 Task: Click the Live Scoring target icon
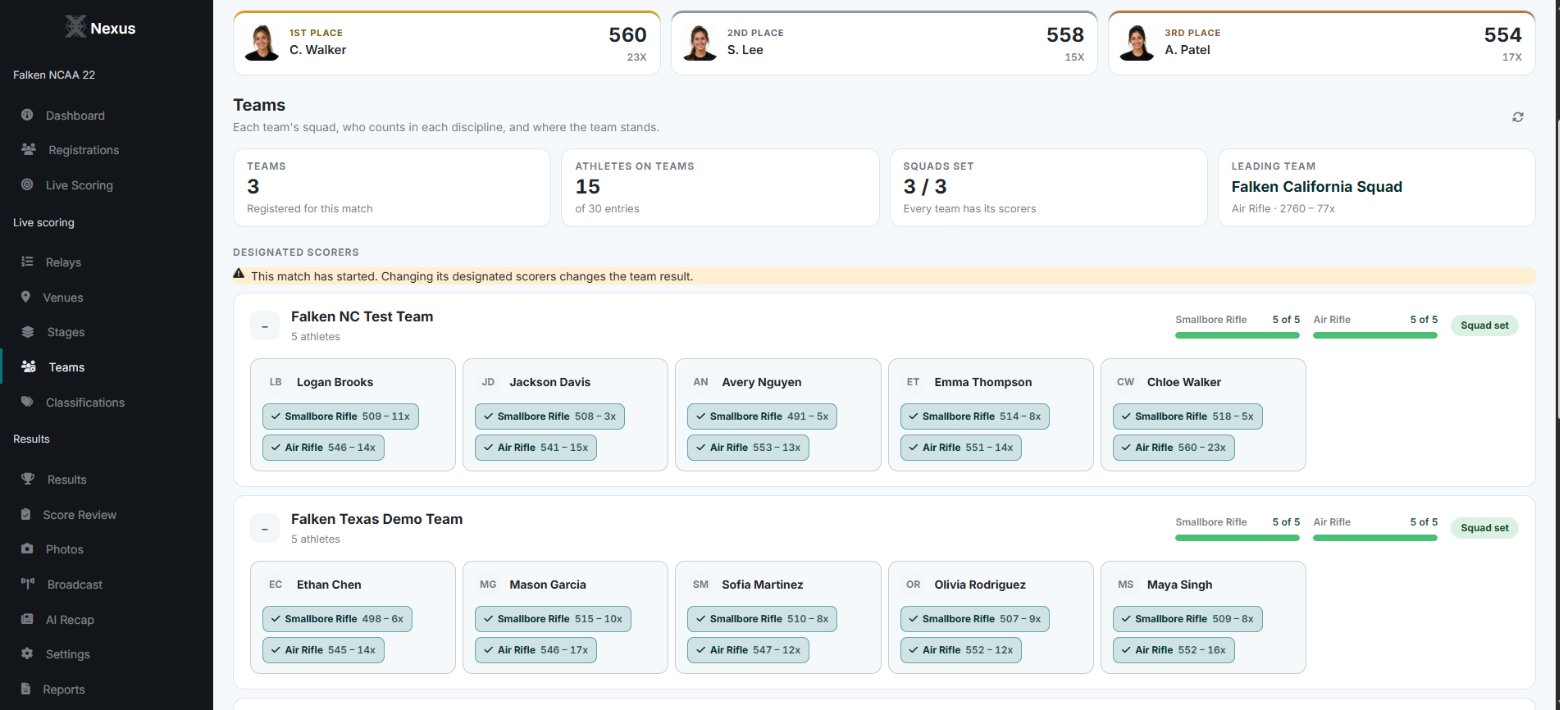click(27, 185)
